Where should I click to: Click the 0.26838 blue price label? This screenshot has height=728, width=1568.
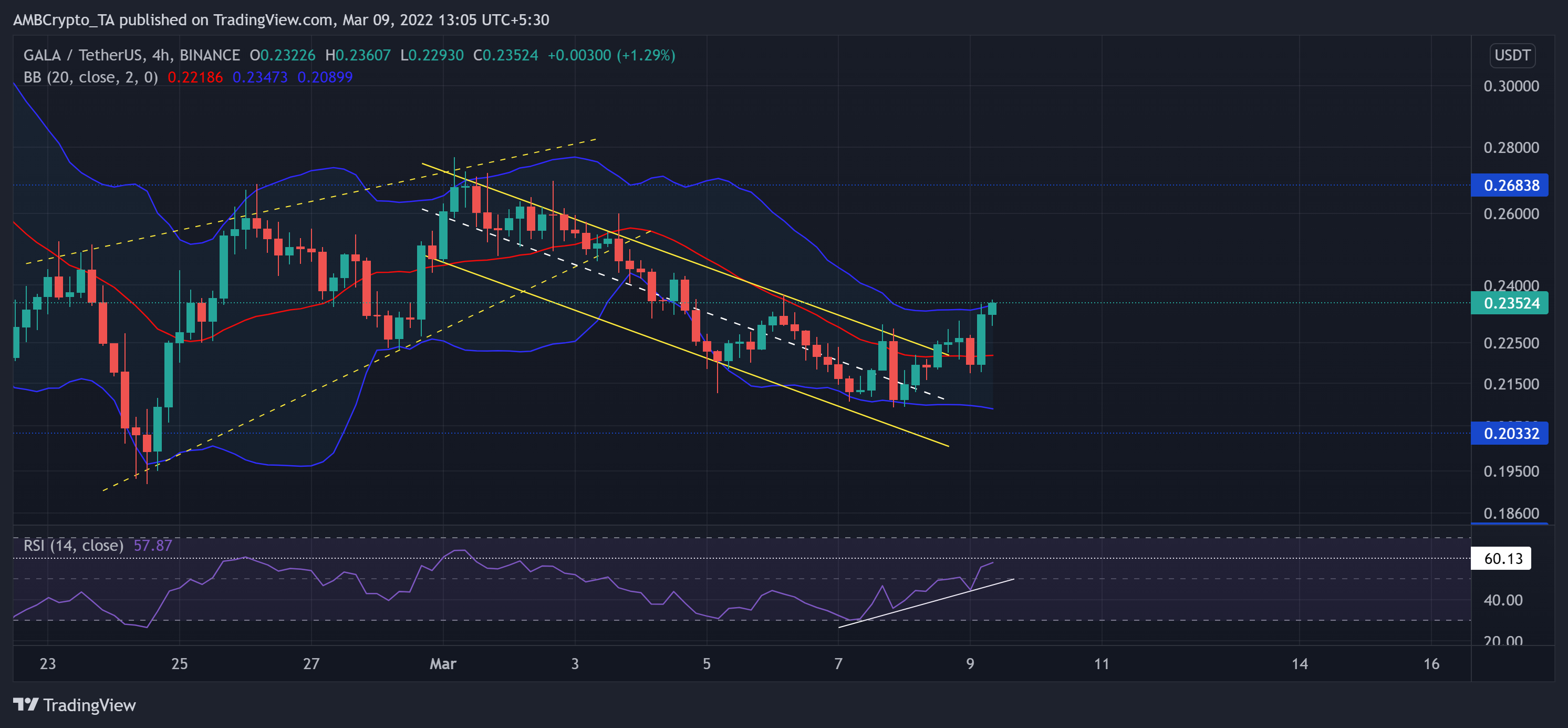tap(1509, 185)
